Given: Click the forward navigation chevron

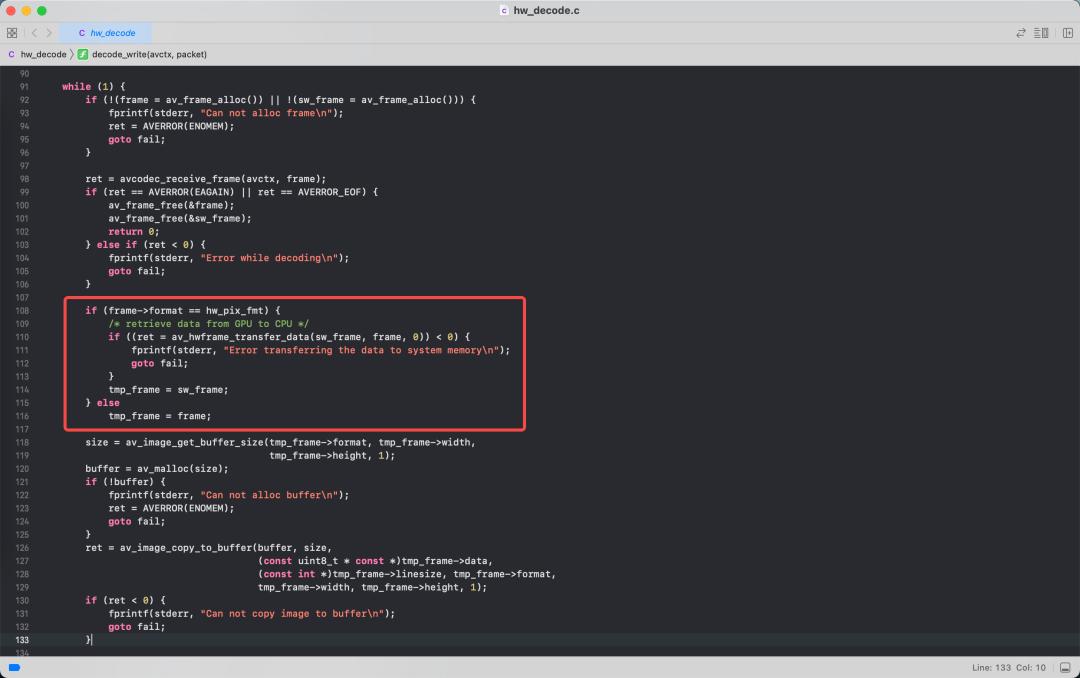Looking at the screenshot, I should pos(48,32).
